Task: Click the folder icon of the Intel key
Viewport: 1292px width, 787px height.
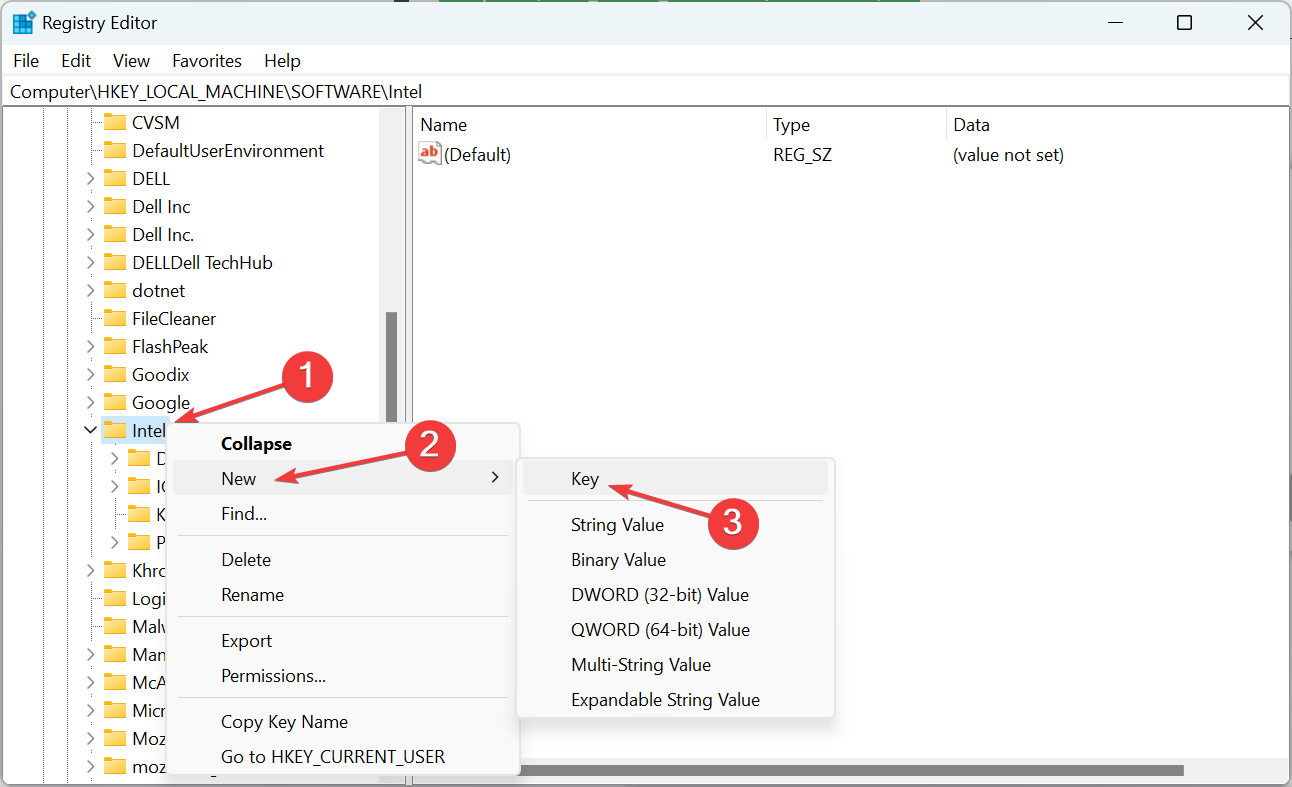Action: click(115, 430)
